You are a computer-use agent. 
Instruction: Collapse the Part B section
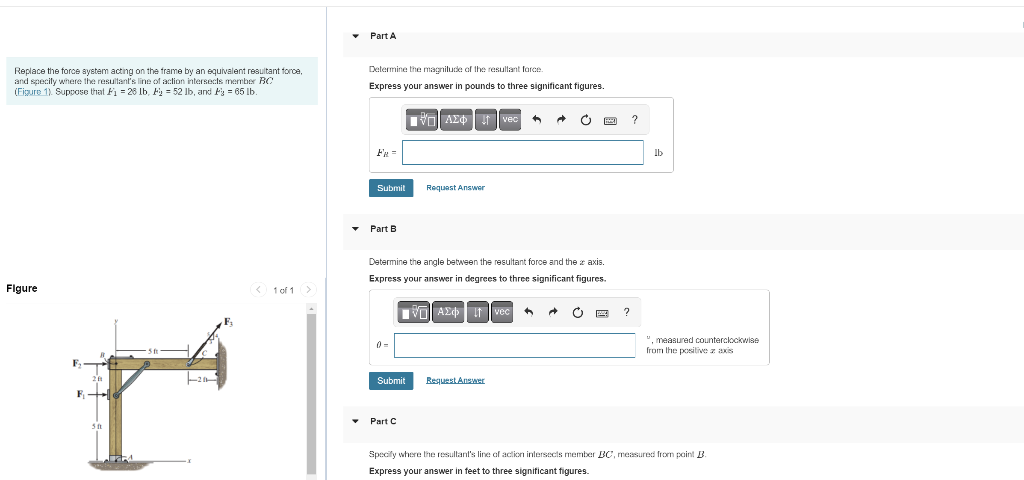click(355, 229)
